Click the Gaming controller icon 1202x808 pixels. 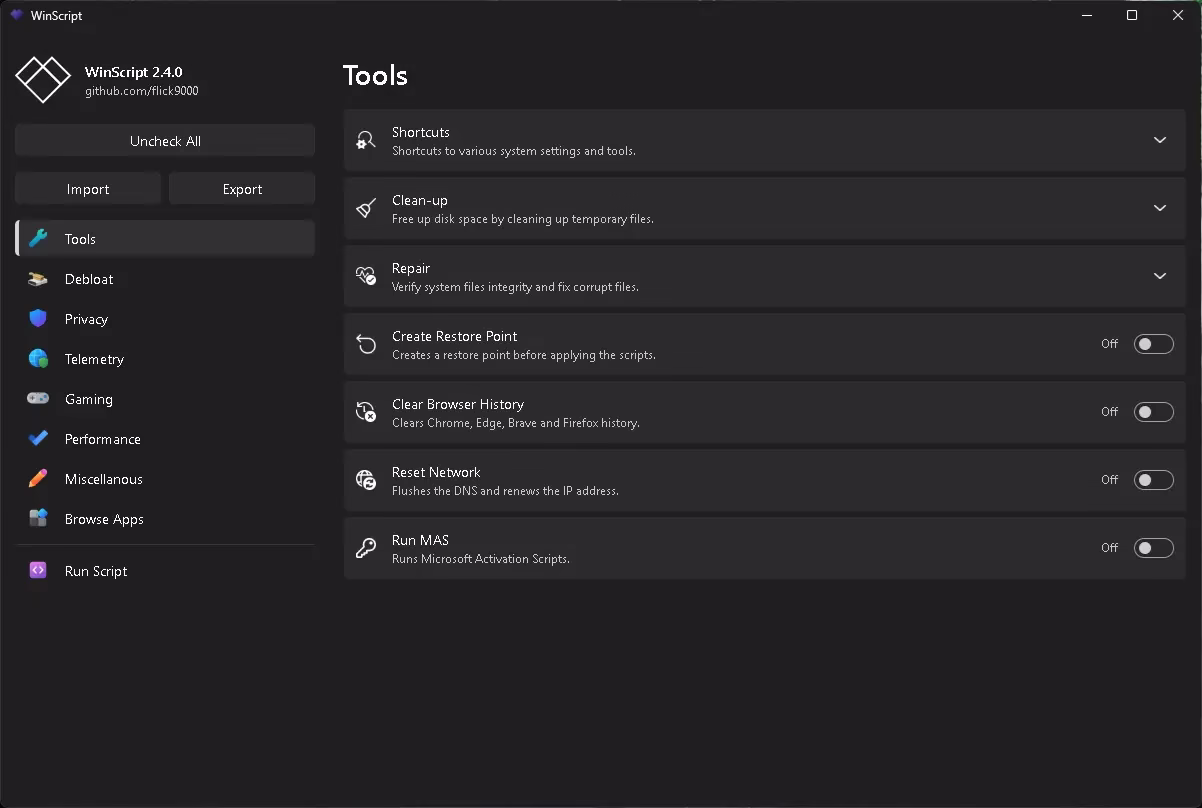coord(38,399)
